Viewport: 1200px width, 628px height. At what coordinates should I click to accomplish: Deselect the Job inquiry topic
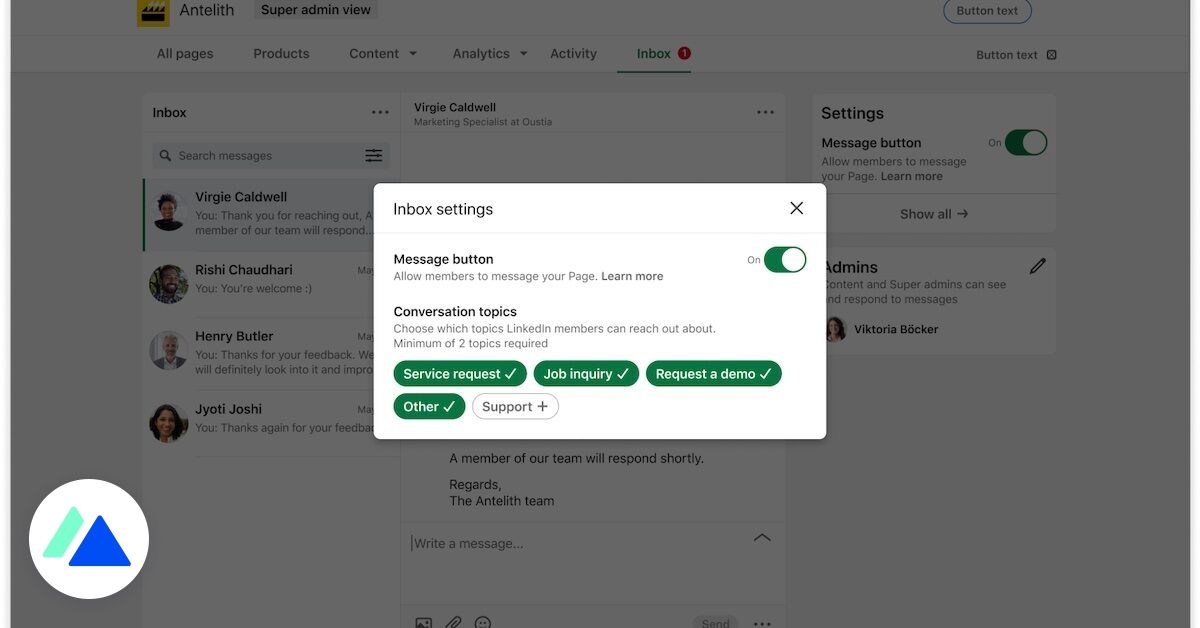[586, 374]
